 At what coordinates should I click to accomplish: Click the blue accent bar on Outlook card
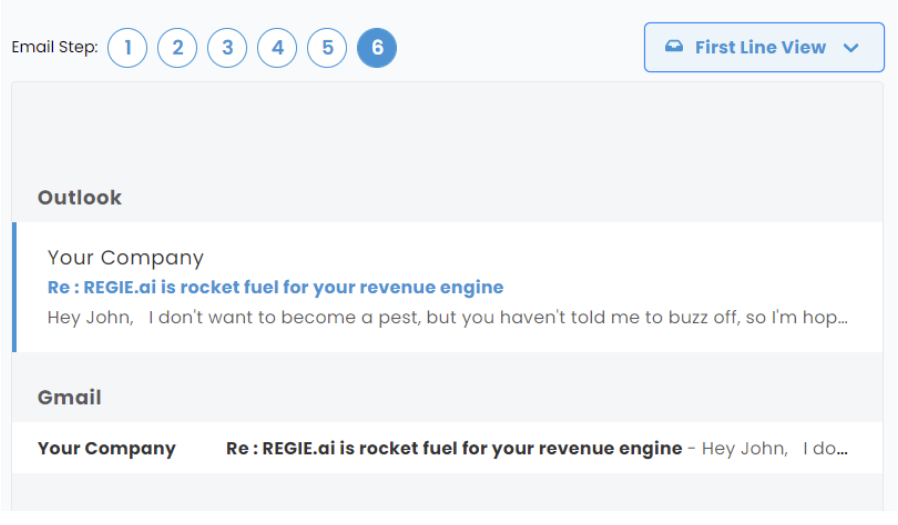[14, 287]
